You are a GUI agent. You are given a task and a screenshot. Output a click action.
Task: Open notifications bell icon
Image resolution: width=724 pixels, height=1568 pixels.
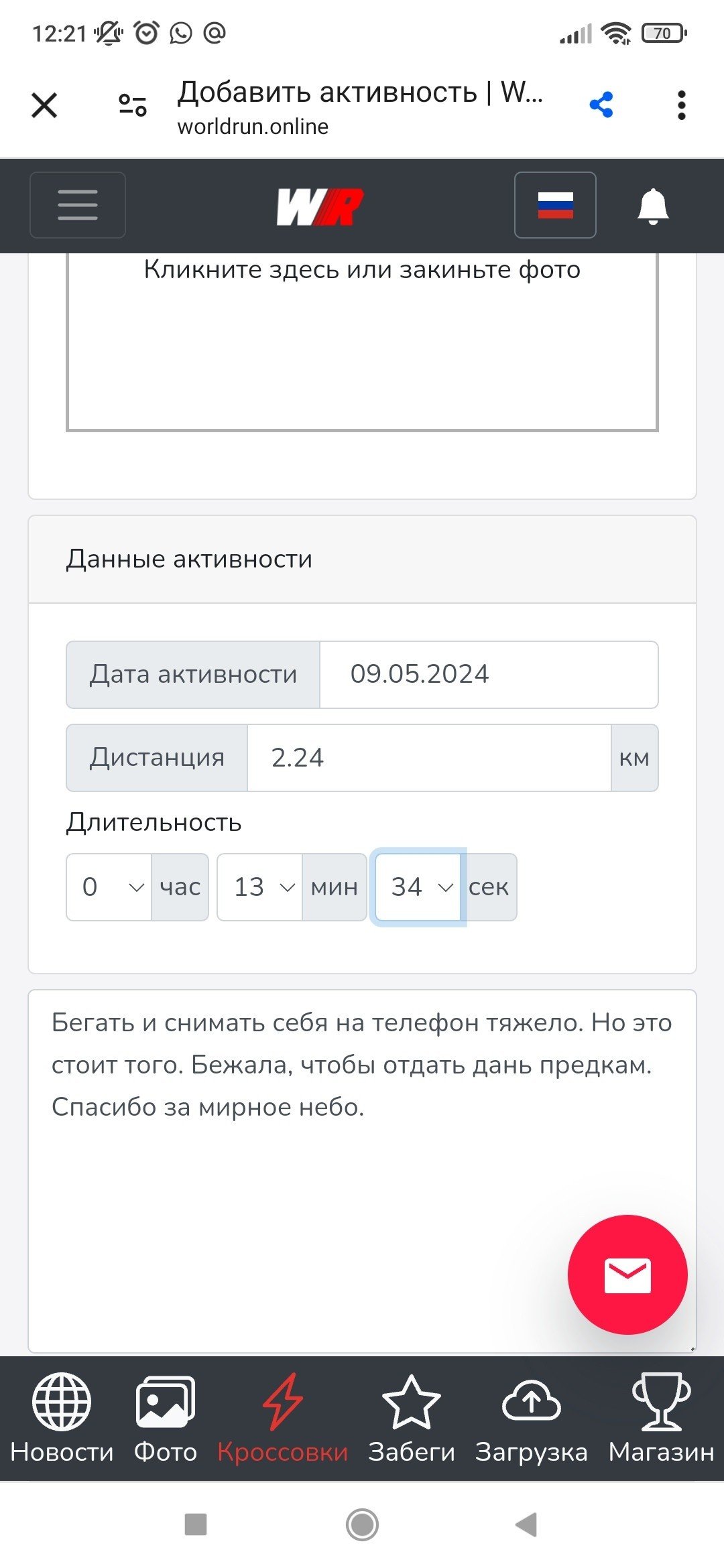click(653, 206)
